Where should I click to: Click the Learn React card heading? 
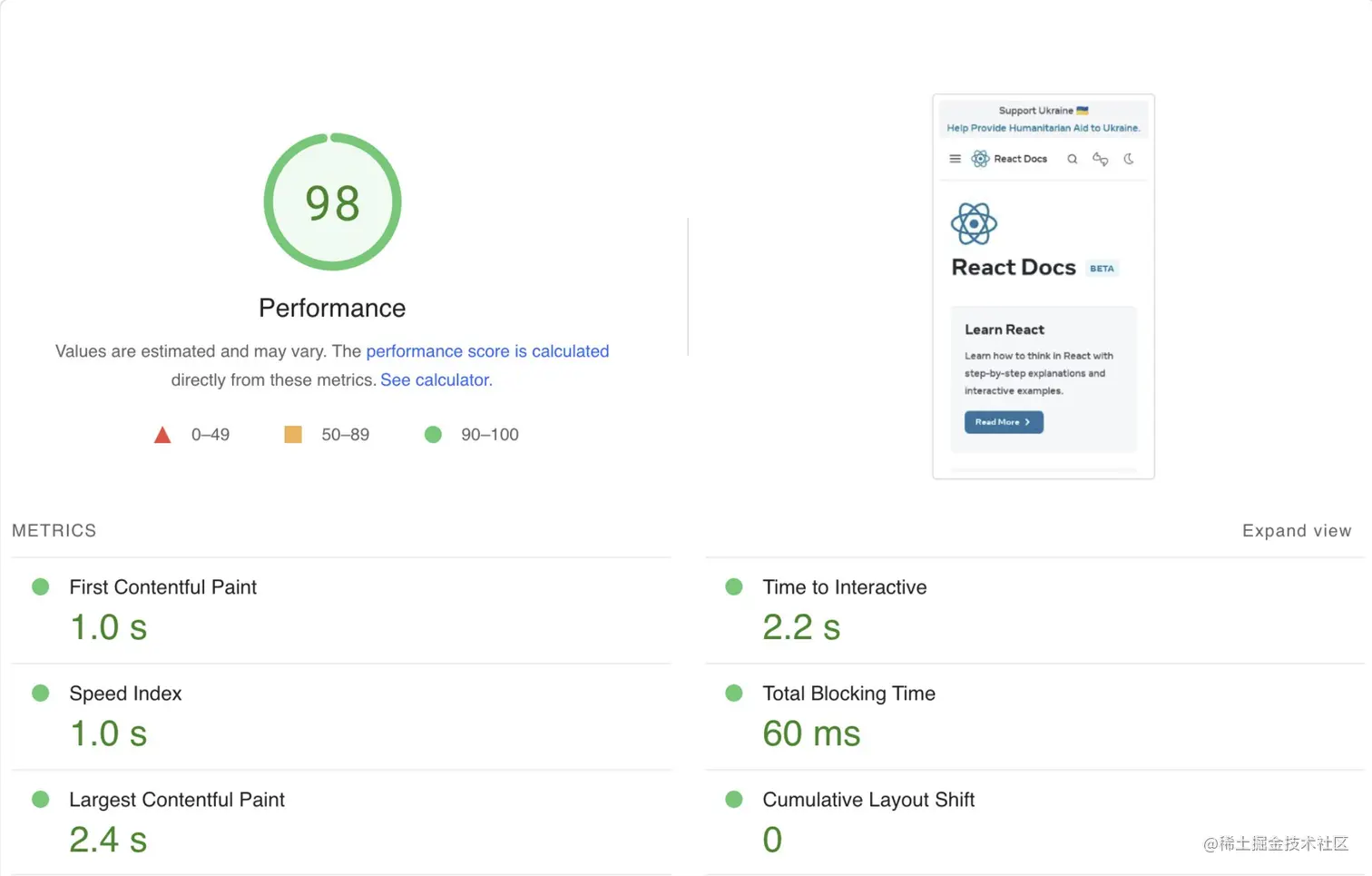[x=1004, y=330]
